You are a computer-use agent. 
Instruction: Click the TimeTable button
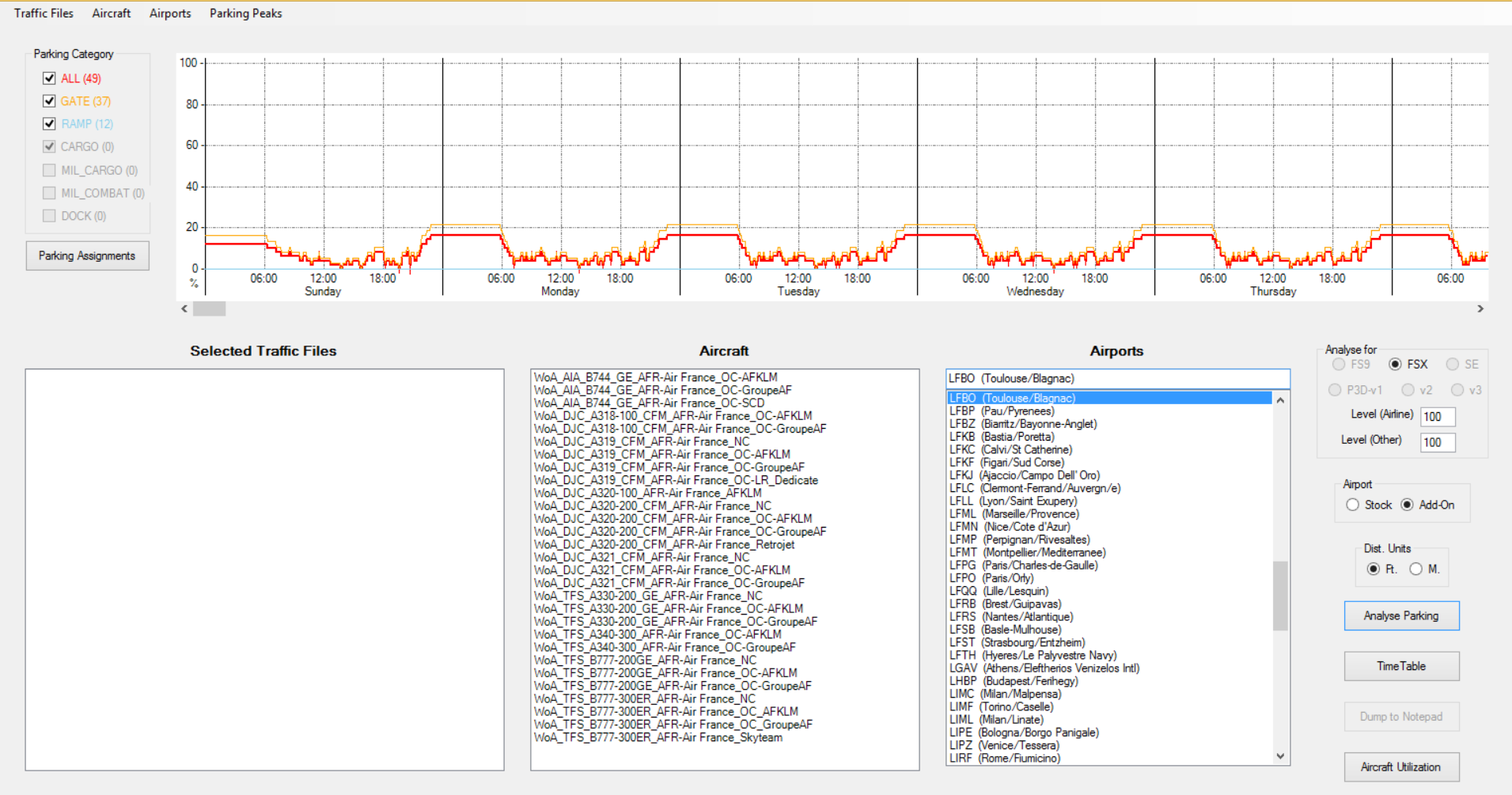[1401, 666]
